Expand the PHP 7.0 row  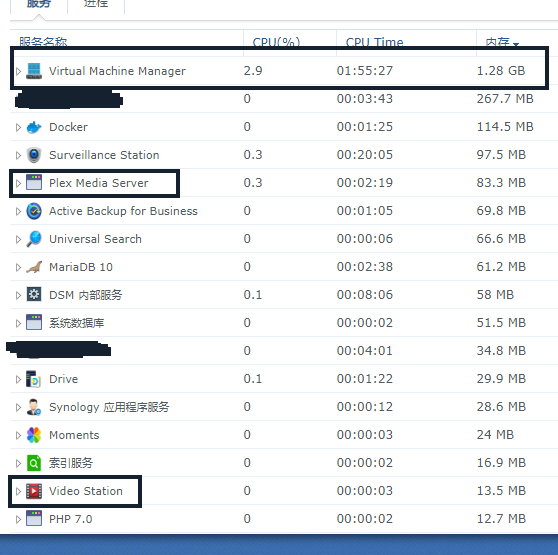(x=19, y=519)
